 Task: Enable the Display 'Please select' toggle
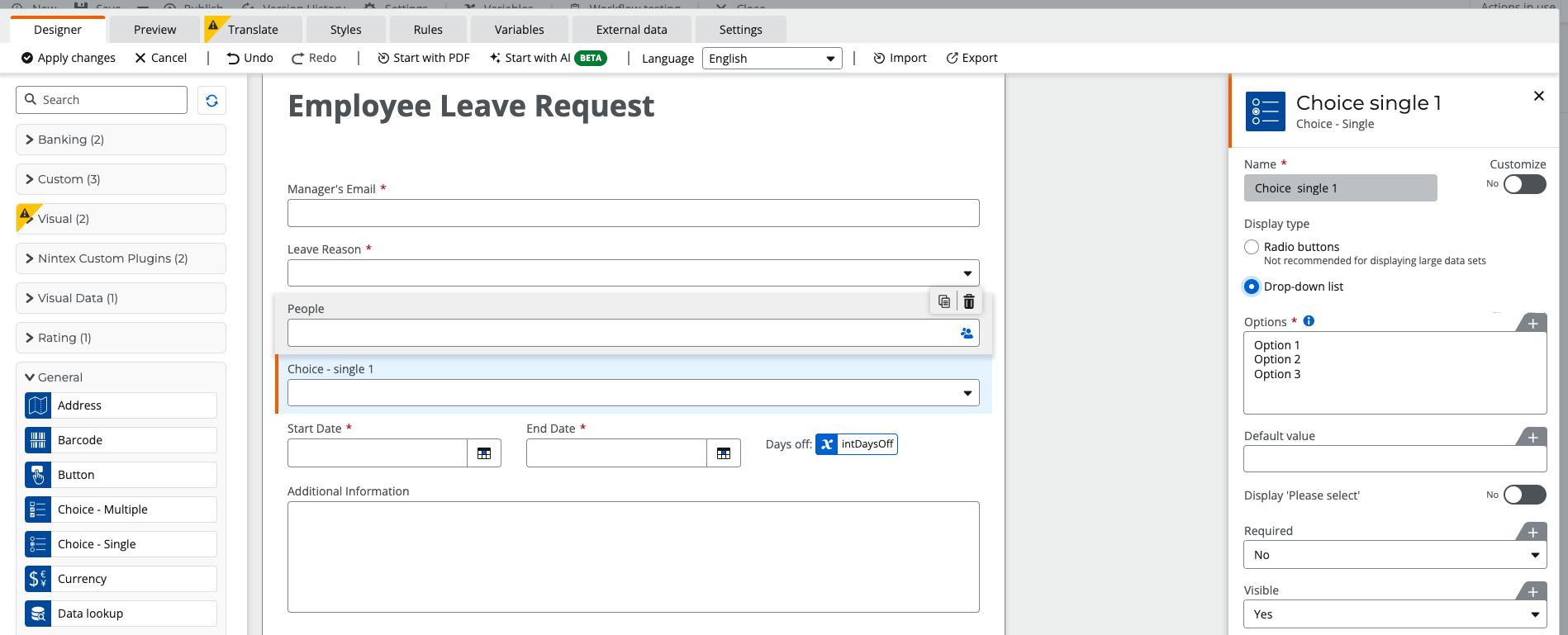[x=1524, y=495]
